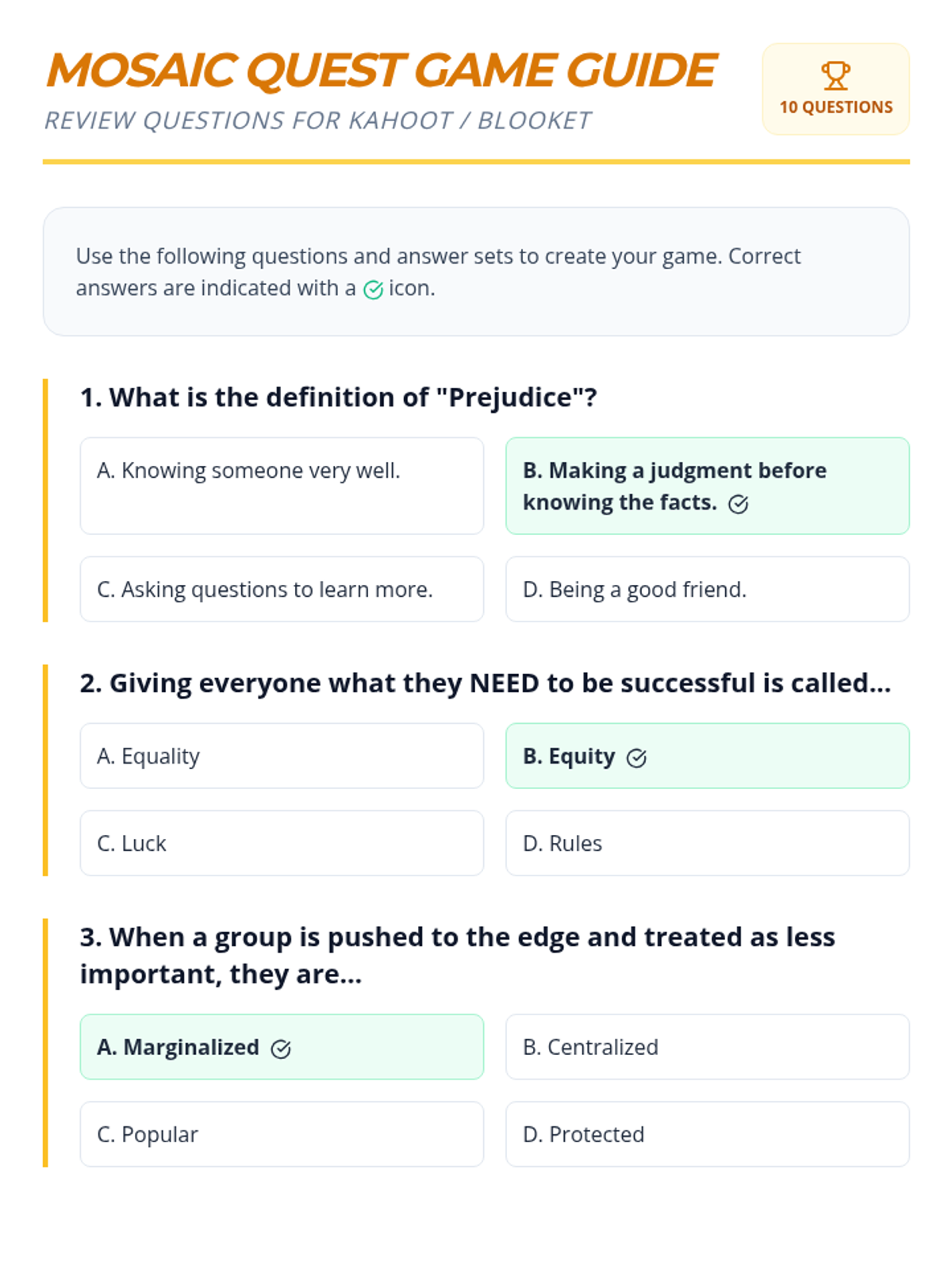
Task: Click the question 2 heading about NEED
Action: (485, 683)
